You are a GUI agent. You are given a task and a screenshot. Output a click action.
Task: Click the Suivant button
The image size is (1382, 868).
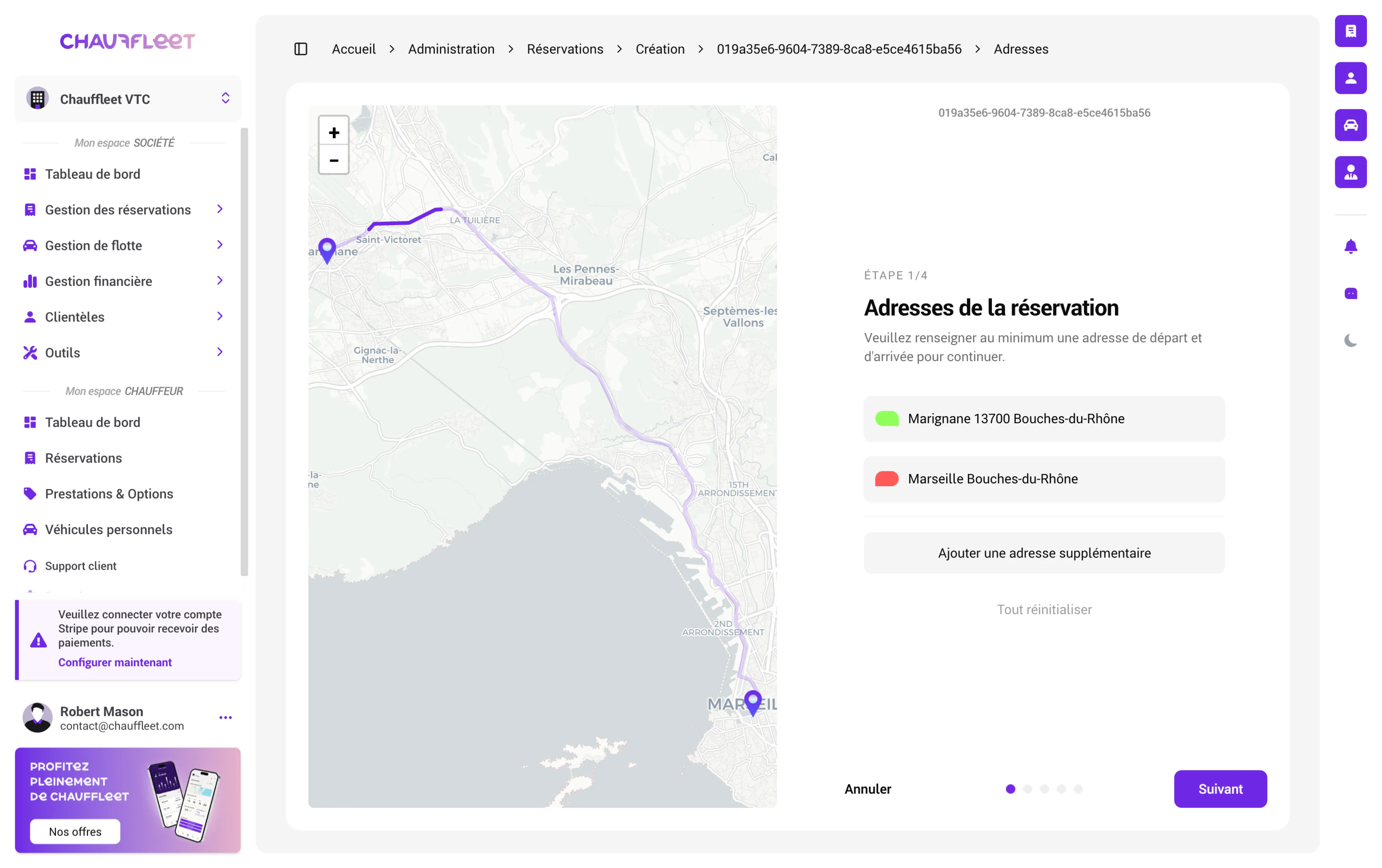1220,789
